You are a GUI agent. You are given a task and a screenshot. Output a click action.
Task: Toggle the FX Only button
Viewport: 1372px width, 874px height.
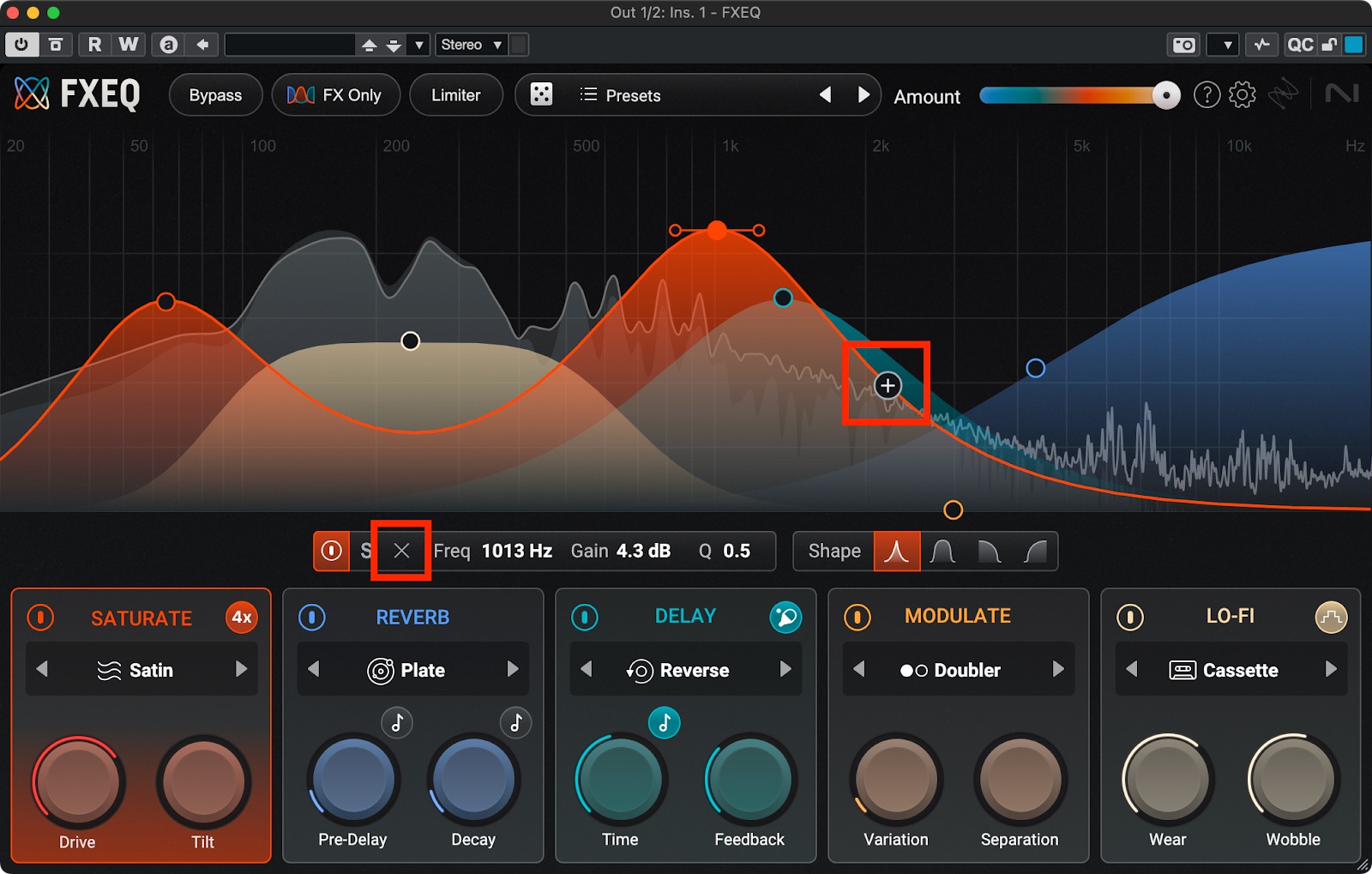coord(335,95)
